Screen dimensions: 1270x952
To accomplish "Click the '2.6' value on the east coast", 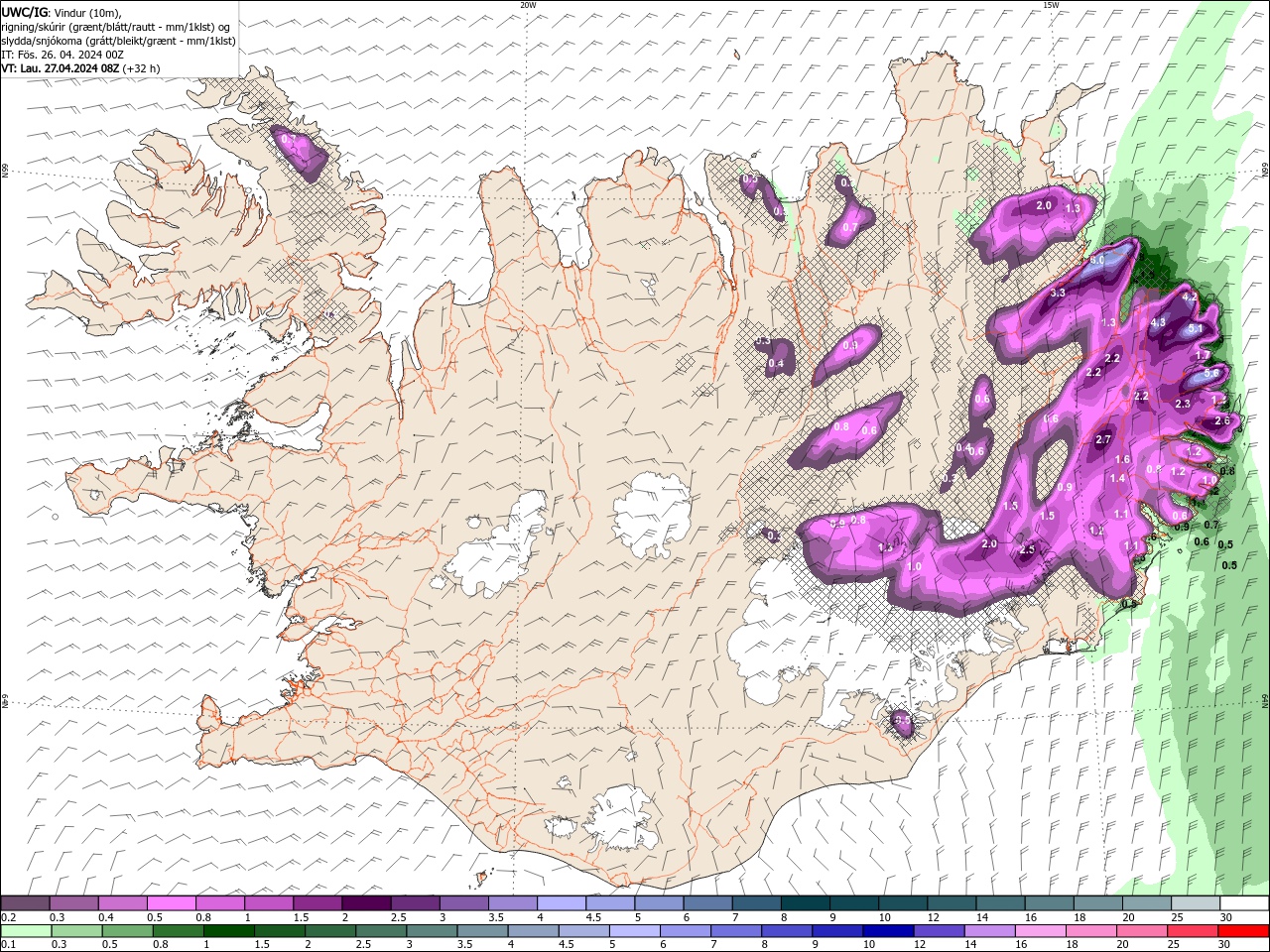I will coord(1222,420).
